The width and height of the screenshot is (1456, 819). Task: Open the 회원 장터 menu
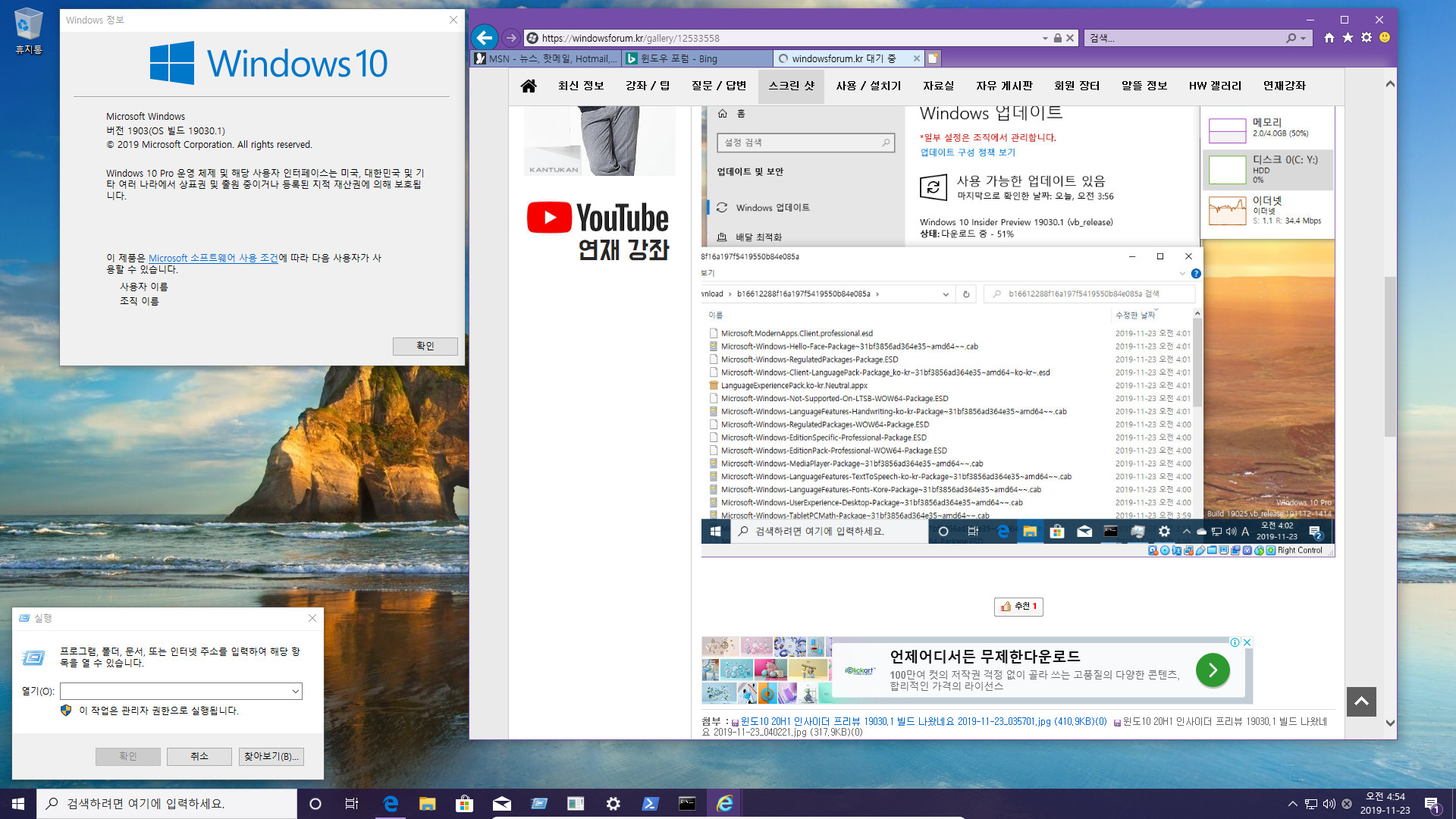pyautogui.click(x=1077, y=86)
